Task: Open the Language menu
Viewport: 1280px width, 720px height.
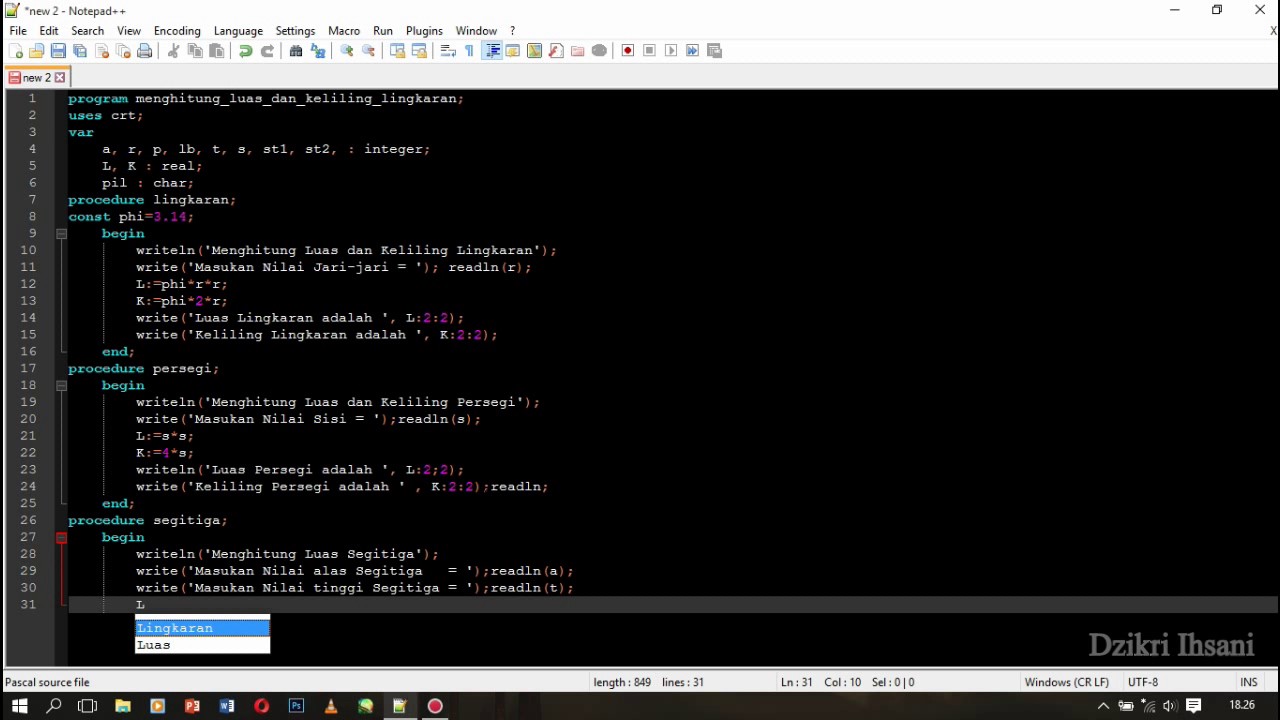Action: 238,31
